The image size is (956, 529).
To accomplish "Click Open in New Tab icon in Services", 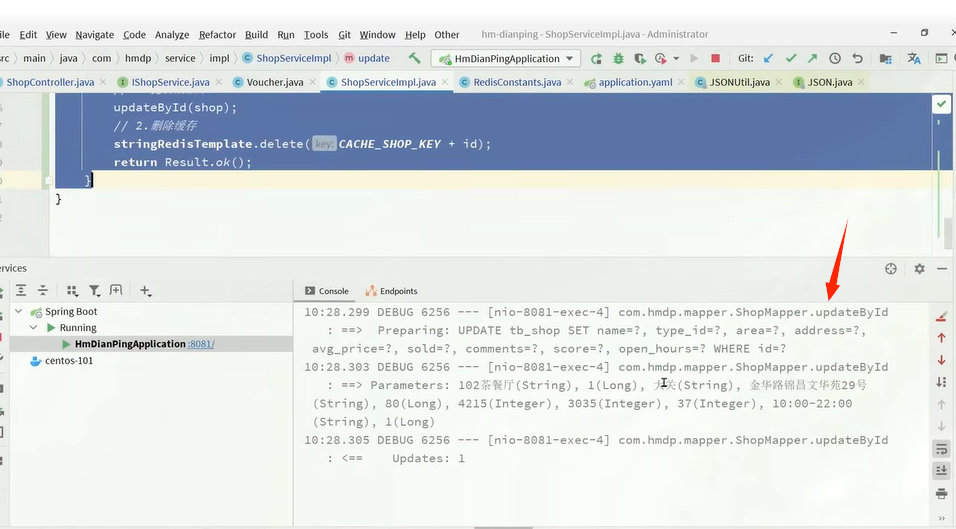I will tap(116, 291).
